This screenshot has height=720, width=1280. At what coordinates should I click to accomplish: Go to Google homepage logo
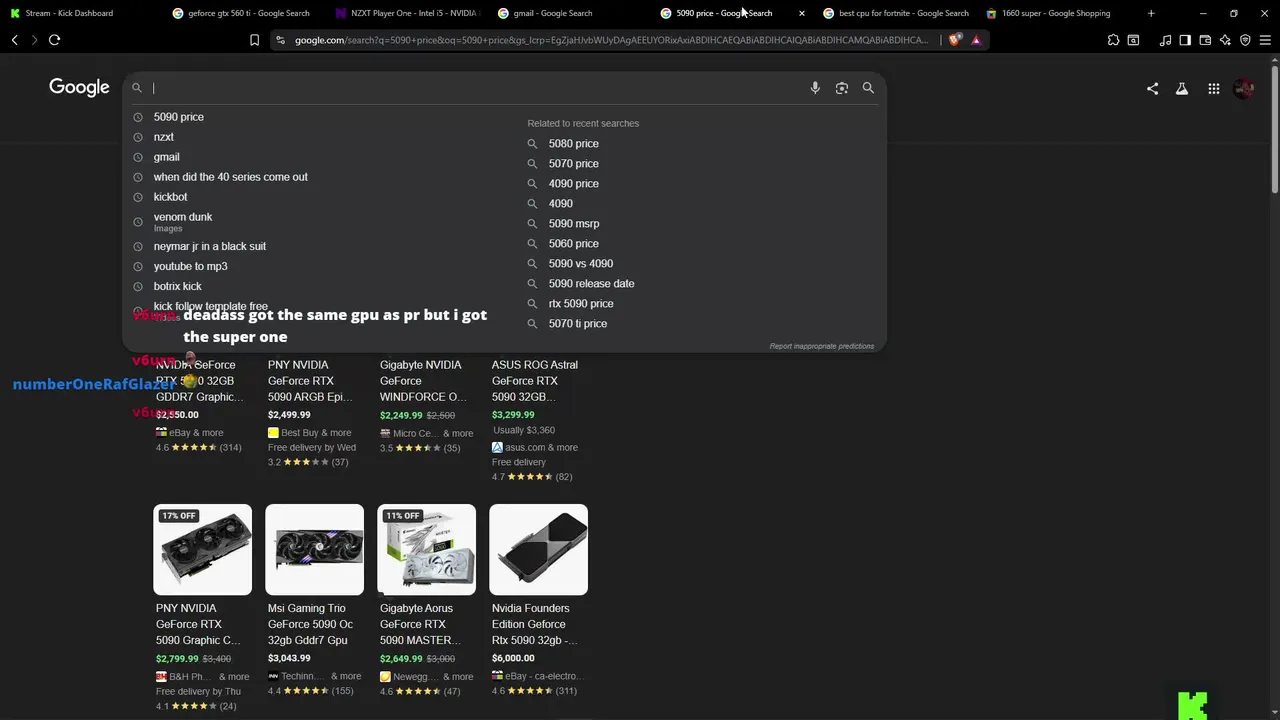tap(79, 88)
